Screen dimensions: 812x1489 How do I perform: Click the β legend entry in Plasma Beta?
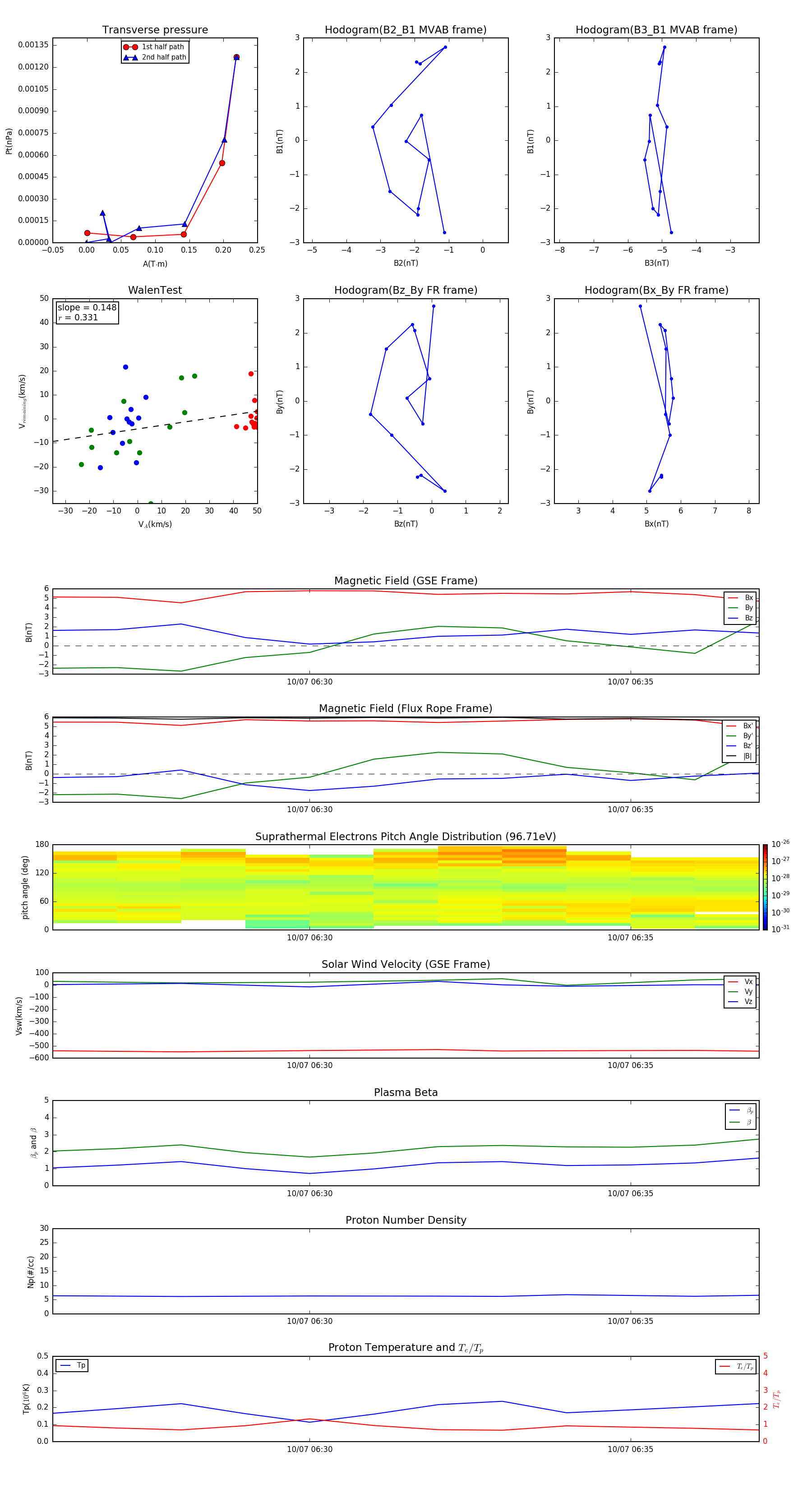(741, 1123)
